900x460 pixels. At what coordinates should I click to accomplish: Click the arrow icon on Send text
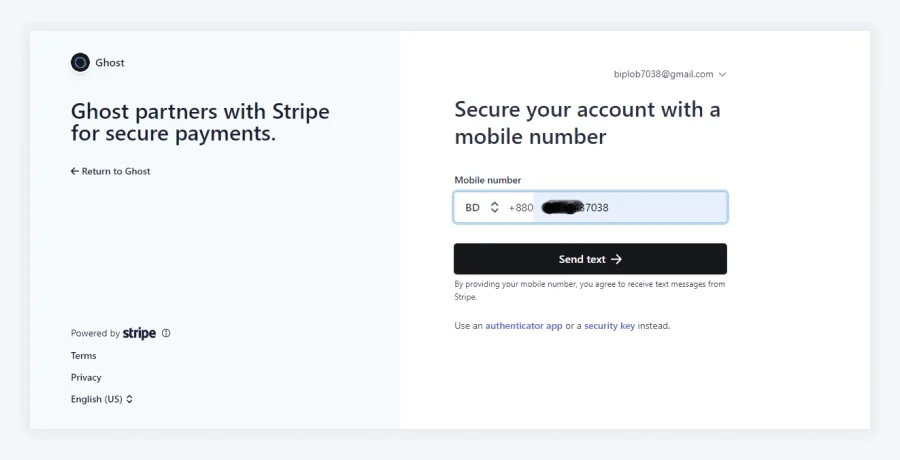[x=616, y=259]
